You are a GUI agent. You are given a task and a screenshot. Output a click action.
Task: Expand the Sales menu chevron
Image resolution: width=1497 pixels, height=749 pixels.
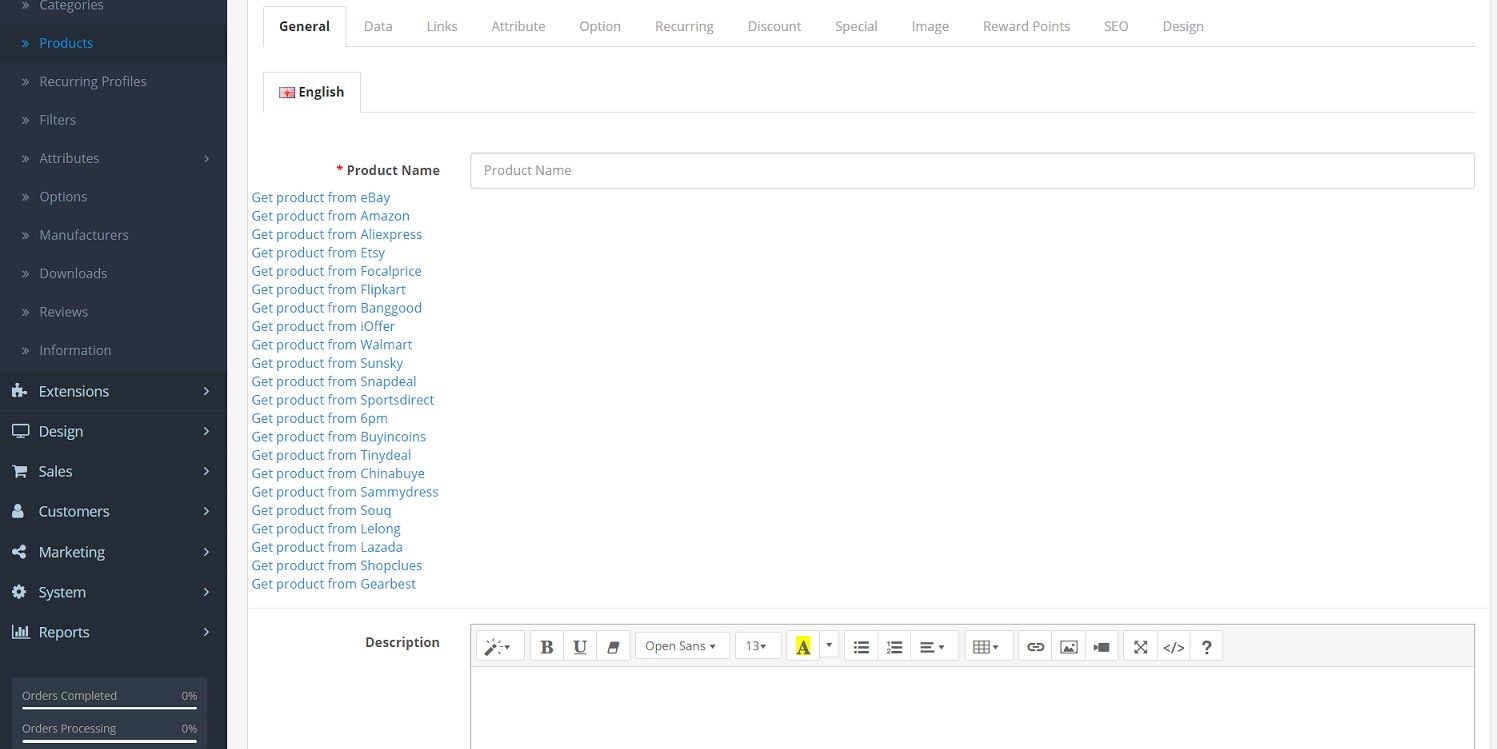pyautogui.click(x=206, y=471)
